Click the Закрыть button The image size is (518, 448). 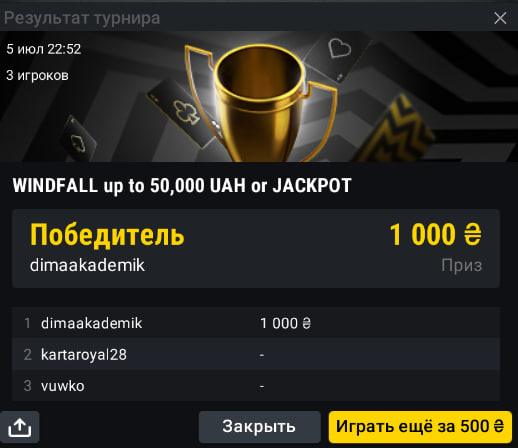[259, 427]
